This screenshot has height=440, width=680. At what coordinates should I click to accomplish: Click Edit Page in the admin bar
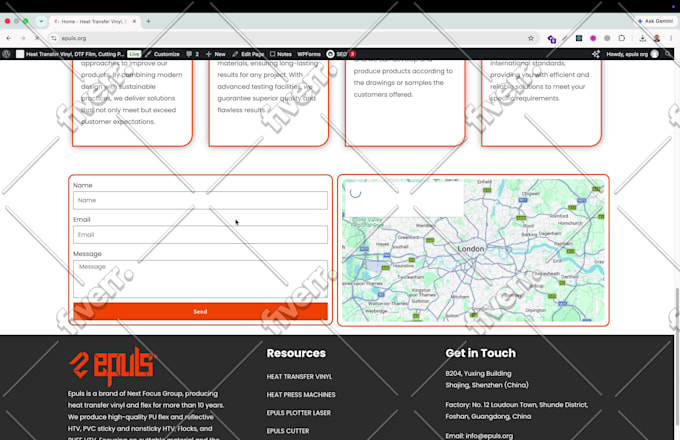[248, 54]
